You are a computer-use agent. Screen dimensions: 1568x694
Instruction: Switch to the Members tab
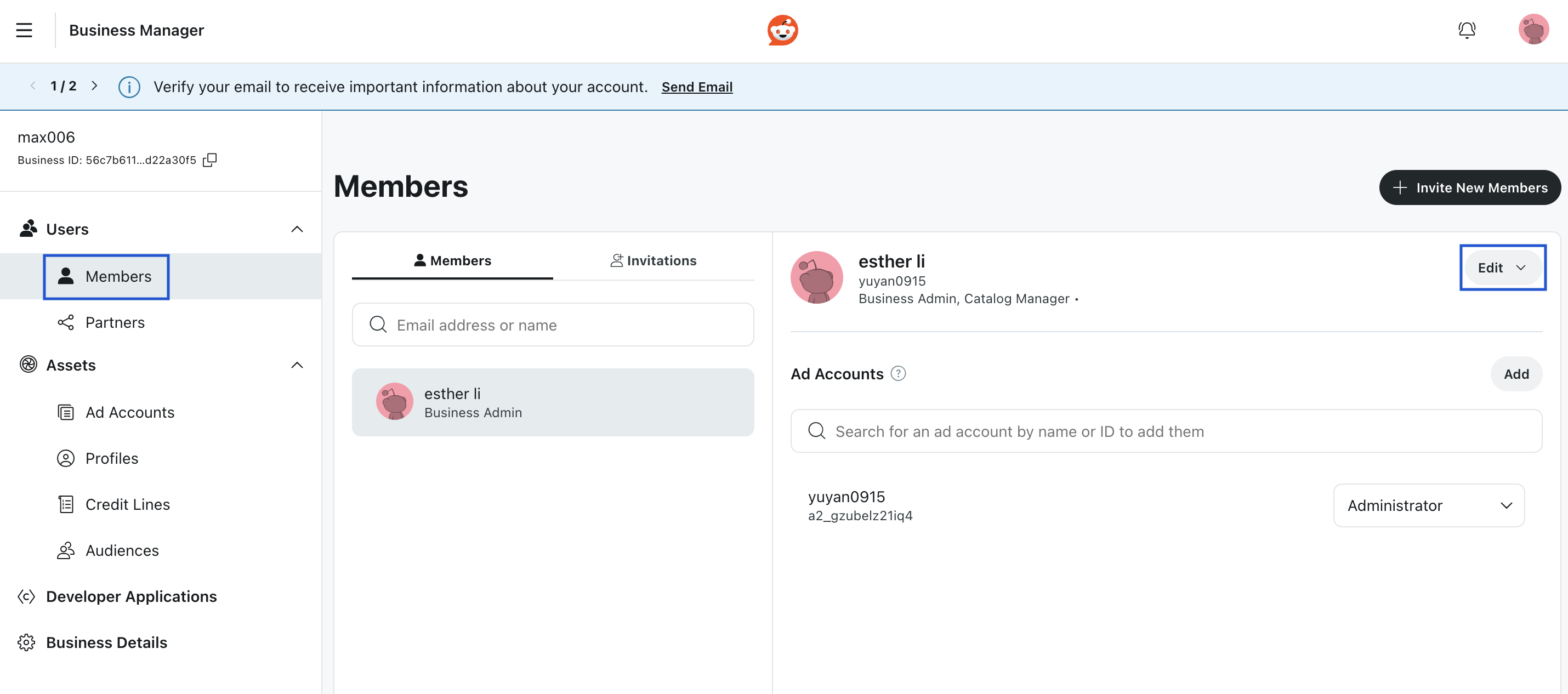pyautogui.click(x=452, y=260)
